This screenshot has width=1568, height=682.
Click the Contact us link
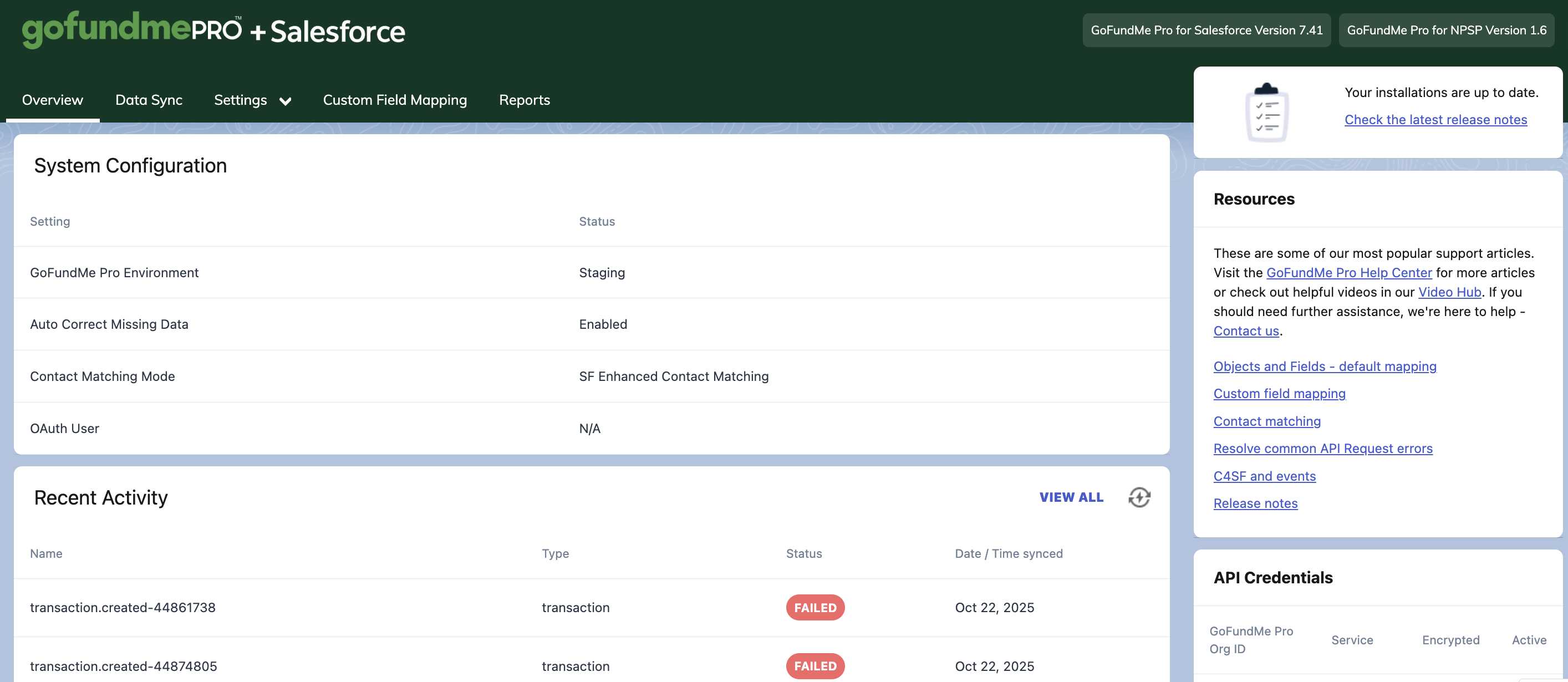tap(1246, 330)
